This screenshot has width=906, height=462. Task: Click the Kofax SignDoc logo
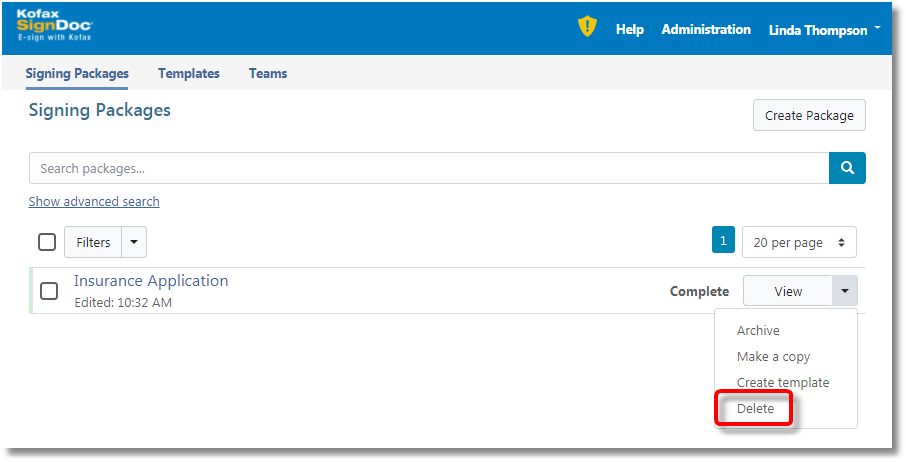tap(55, 26)
